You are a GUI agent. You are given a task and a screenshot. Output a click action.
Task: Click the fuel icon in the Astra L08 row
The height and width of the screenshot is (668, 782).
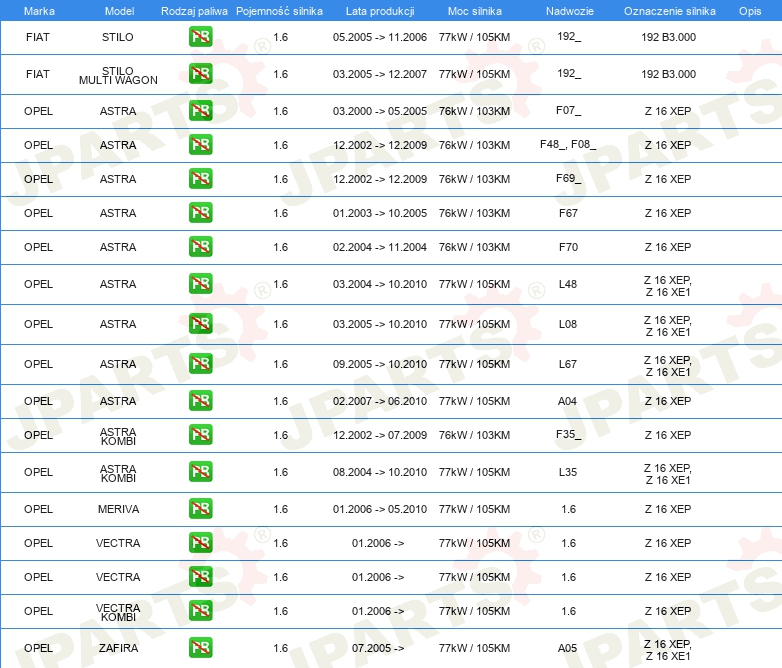[x=200, y=324]
